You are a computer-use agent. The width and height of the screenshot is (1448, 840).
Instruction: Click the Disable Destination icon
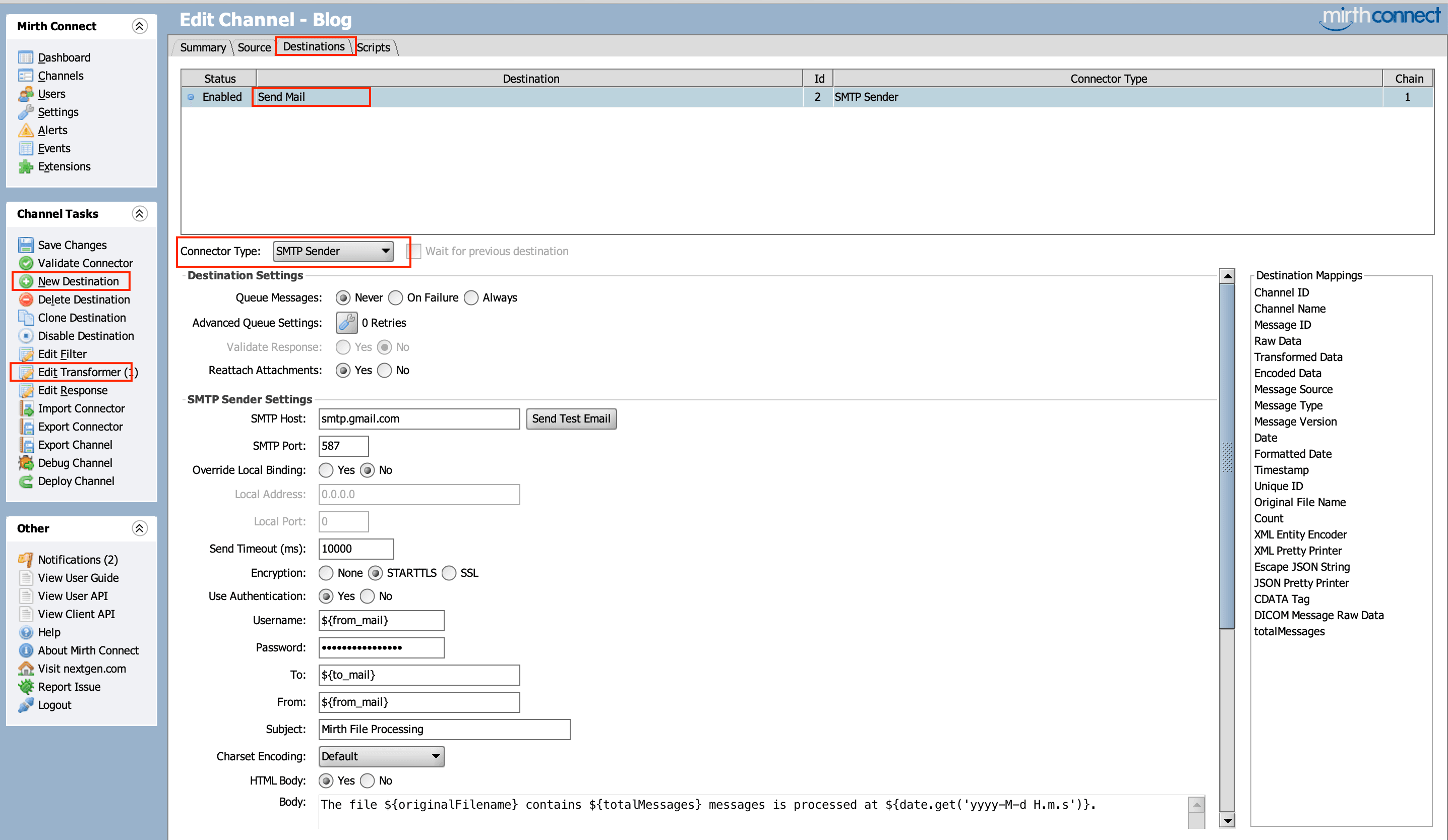click(26, 336)
